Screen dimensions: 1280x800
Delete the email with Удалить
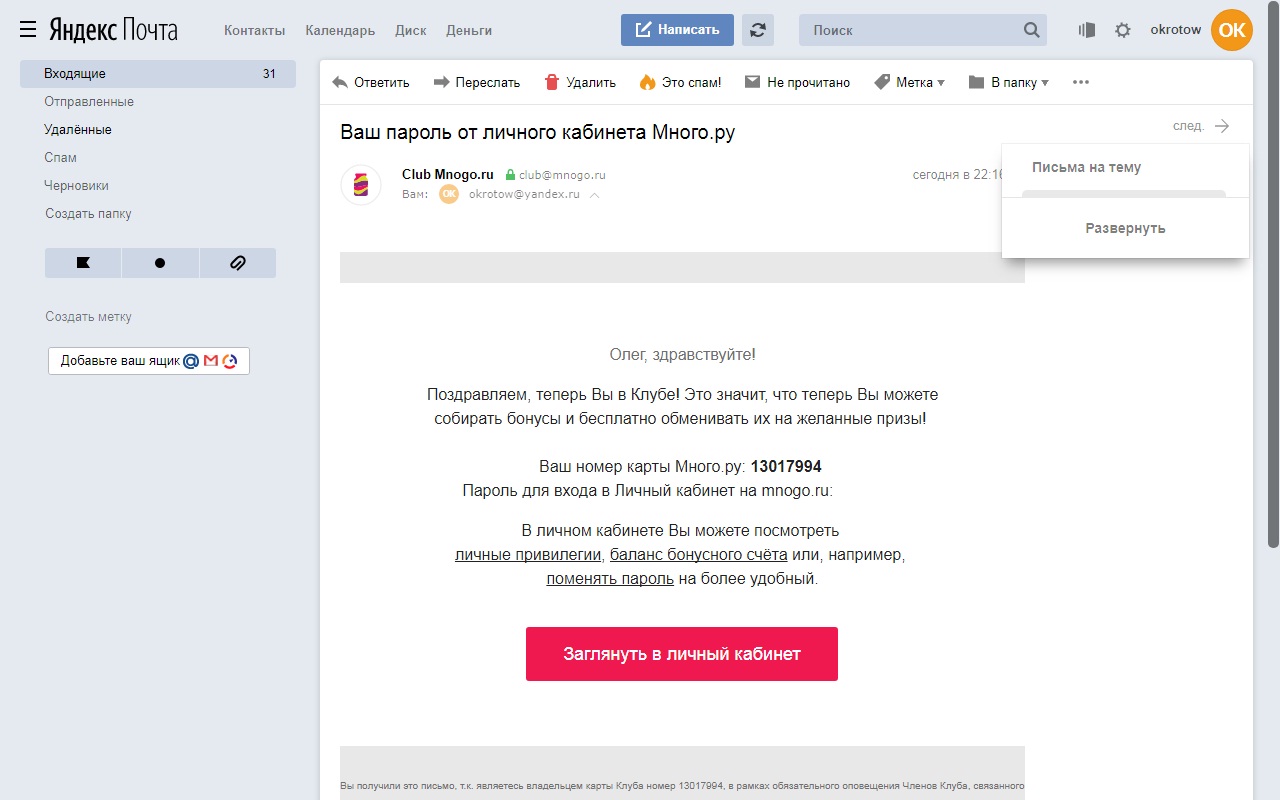[x=580, y=83]
